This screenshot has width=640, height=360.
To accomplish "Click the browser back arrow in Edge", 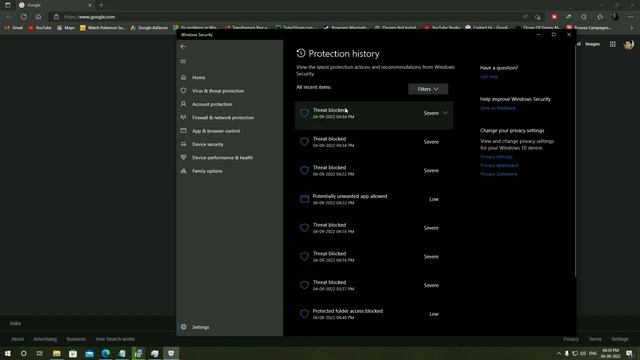I will (9, 17).
